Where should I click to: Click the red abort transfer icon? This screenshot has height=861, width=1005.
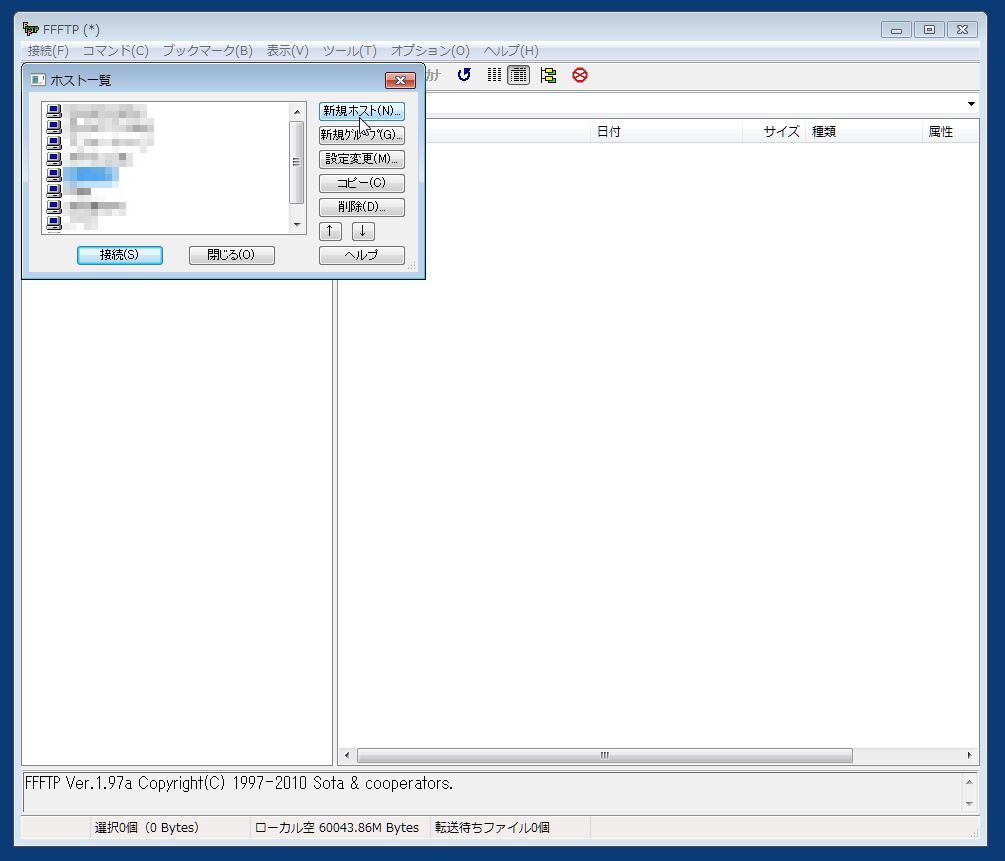(x=580, y=75)
